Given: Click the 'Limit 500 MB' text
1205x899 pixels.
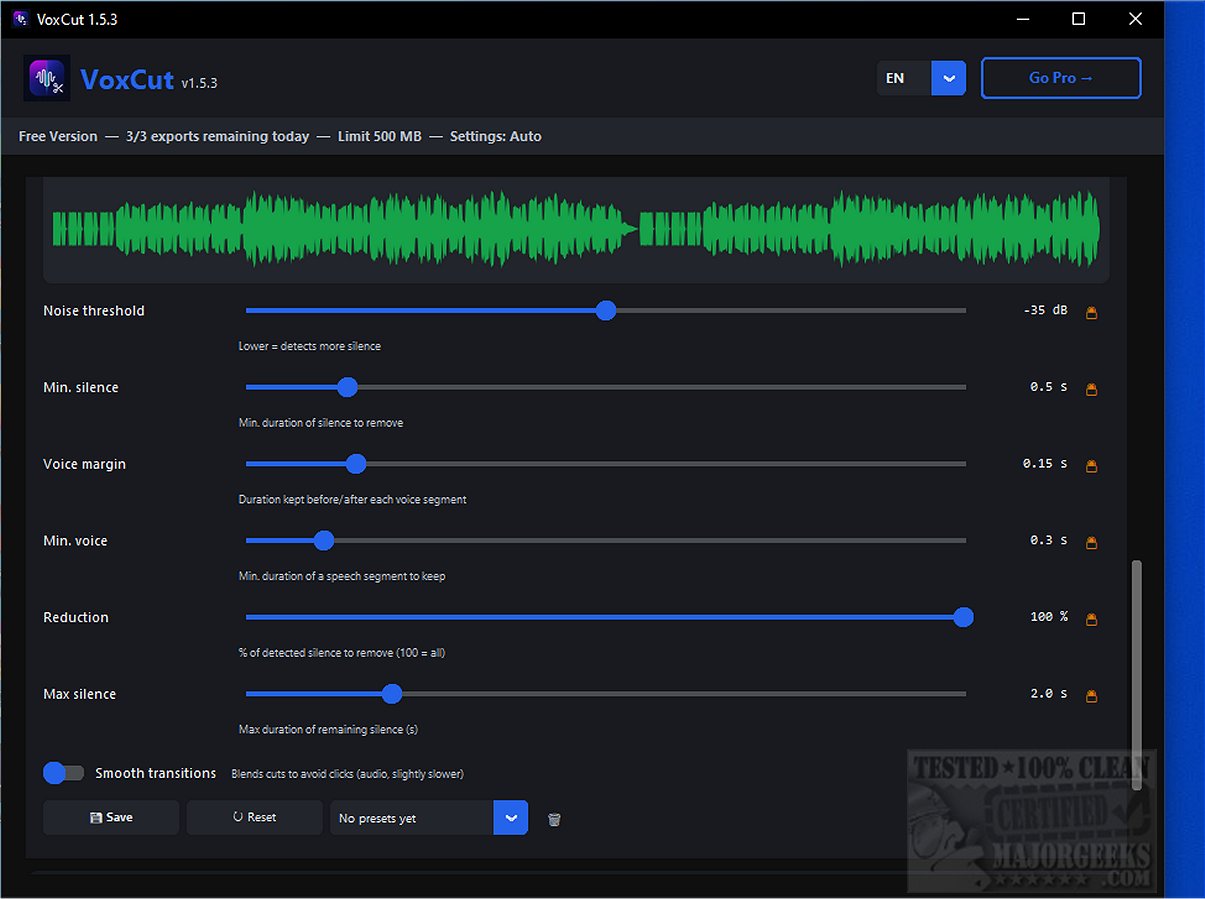Looking at the screenshot, I should click(380, 137).
